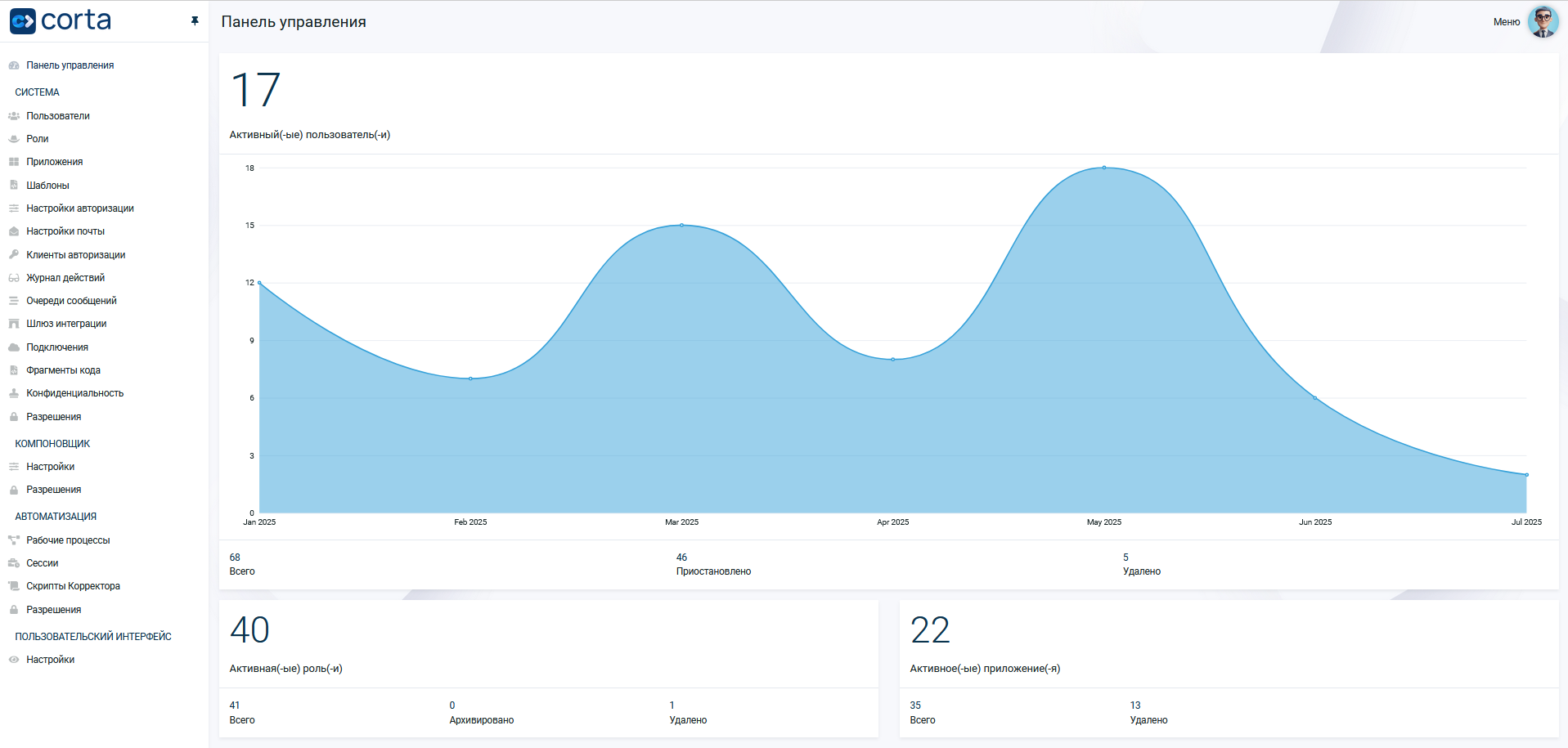The width and height of the screenshot is (1568, 748).
Task: Click the 13 Удалено applications value
Action: coord(1135,705)
